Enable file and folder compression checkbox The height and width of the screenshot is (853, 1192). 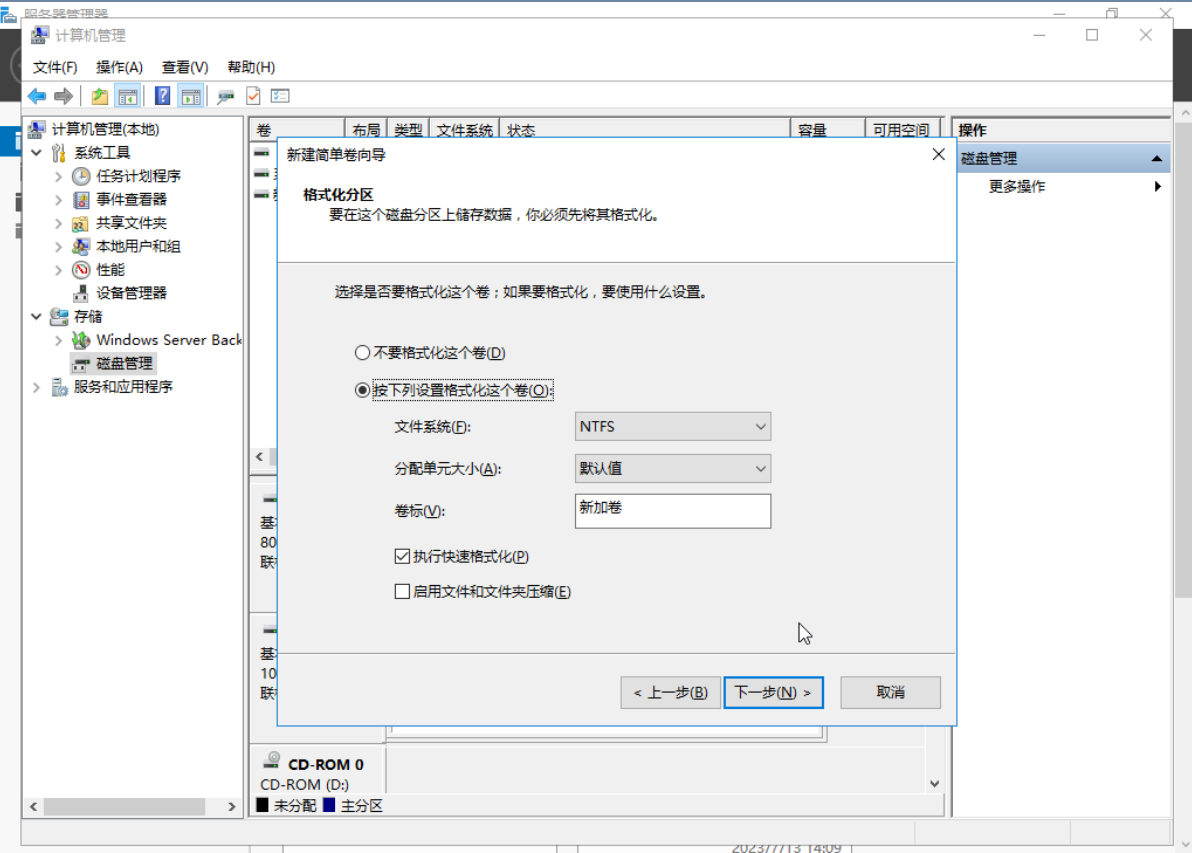point(402,591)
